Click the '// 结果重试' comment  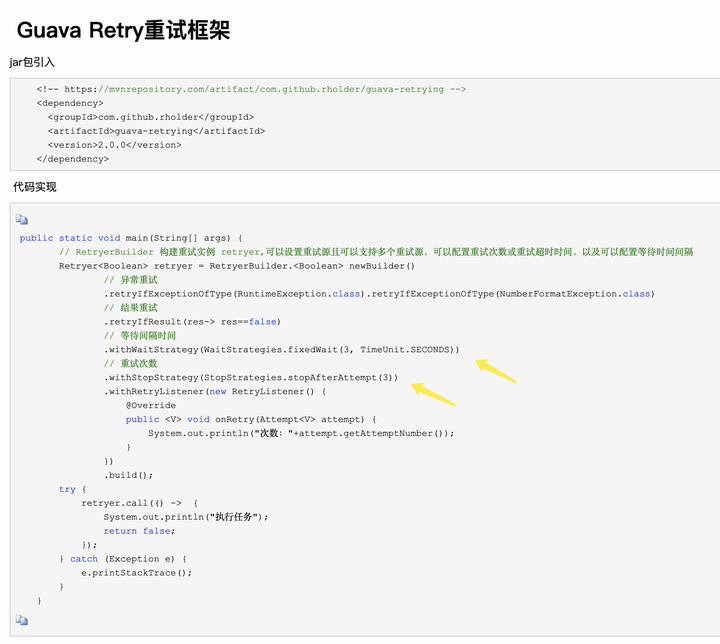click(x=130, y=308)
